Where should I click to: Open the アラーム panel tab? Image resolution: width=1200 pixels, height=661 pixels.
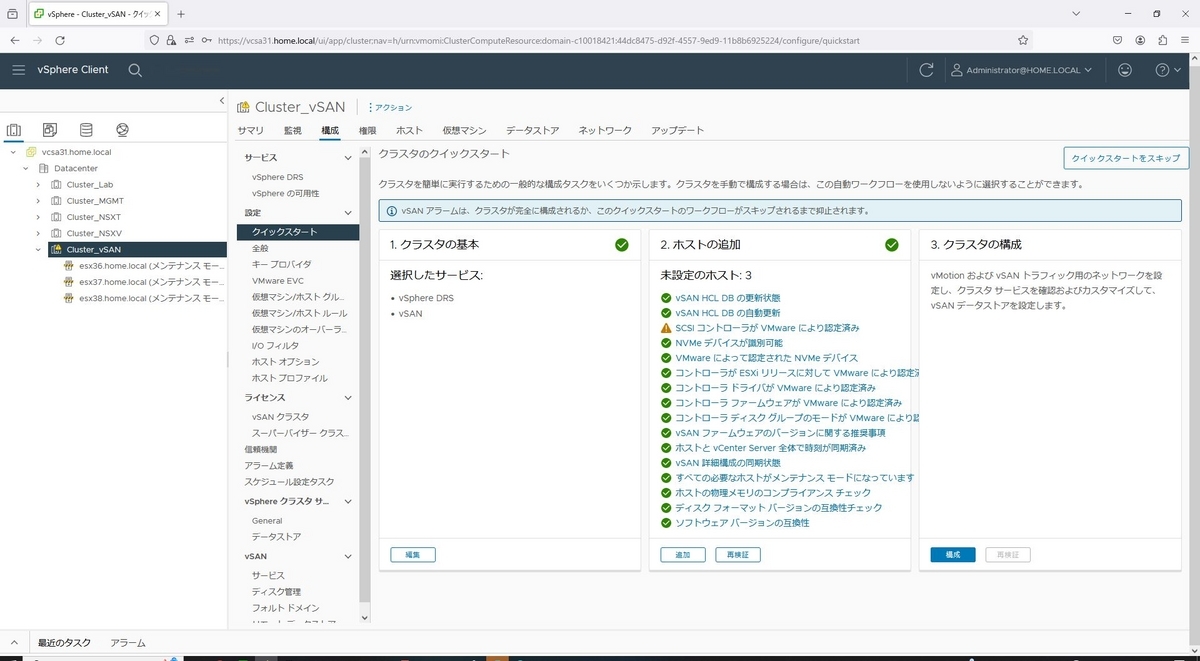pos(128,643)
